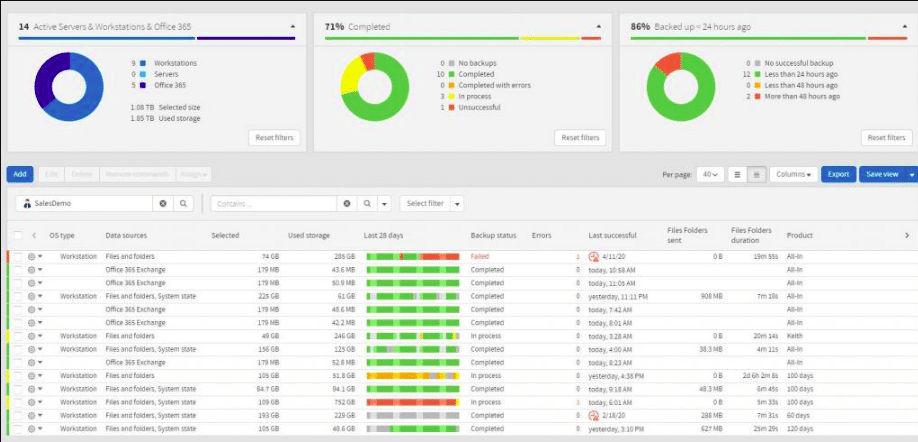918x442 pixels.
Task: Click the red Failed status text
Action: [x=479, y=256]
